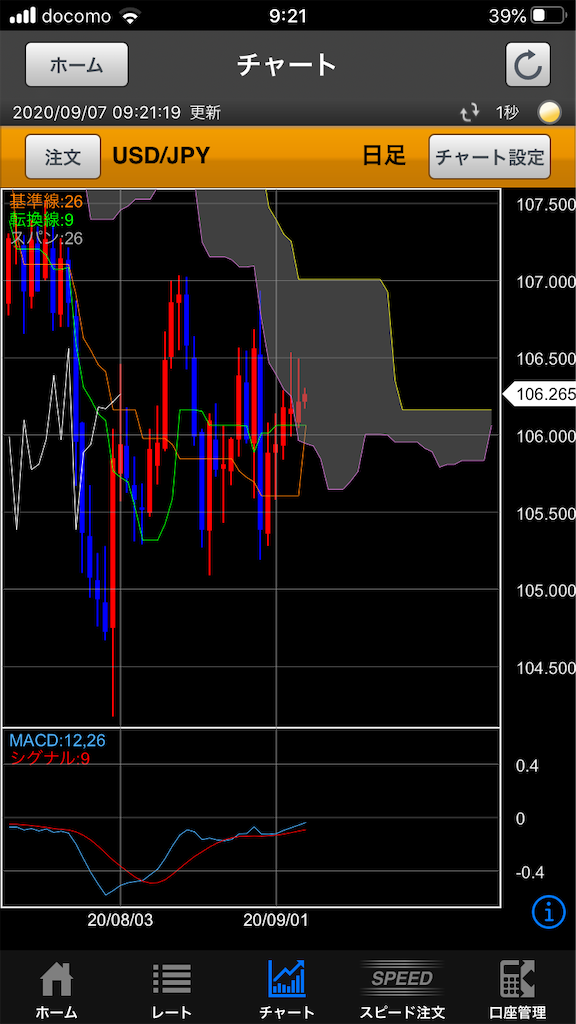
Task: Tap the 106.265 current price marker
Action: (x=539, y=394)
